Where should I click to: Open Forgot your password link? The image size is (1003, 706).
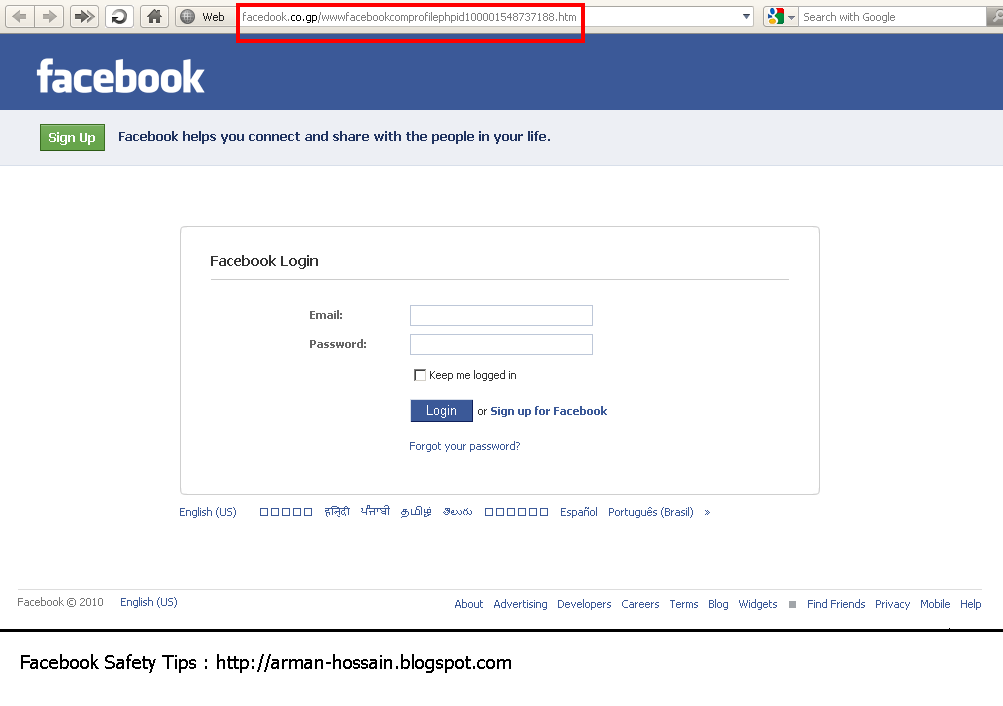[464, 446]
